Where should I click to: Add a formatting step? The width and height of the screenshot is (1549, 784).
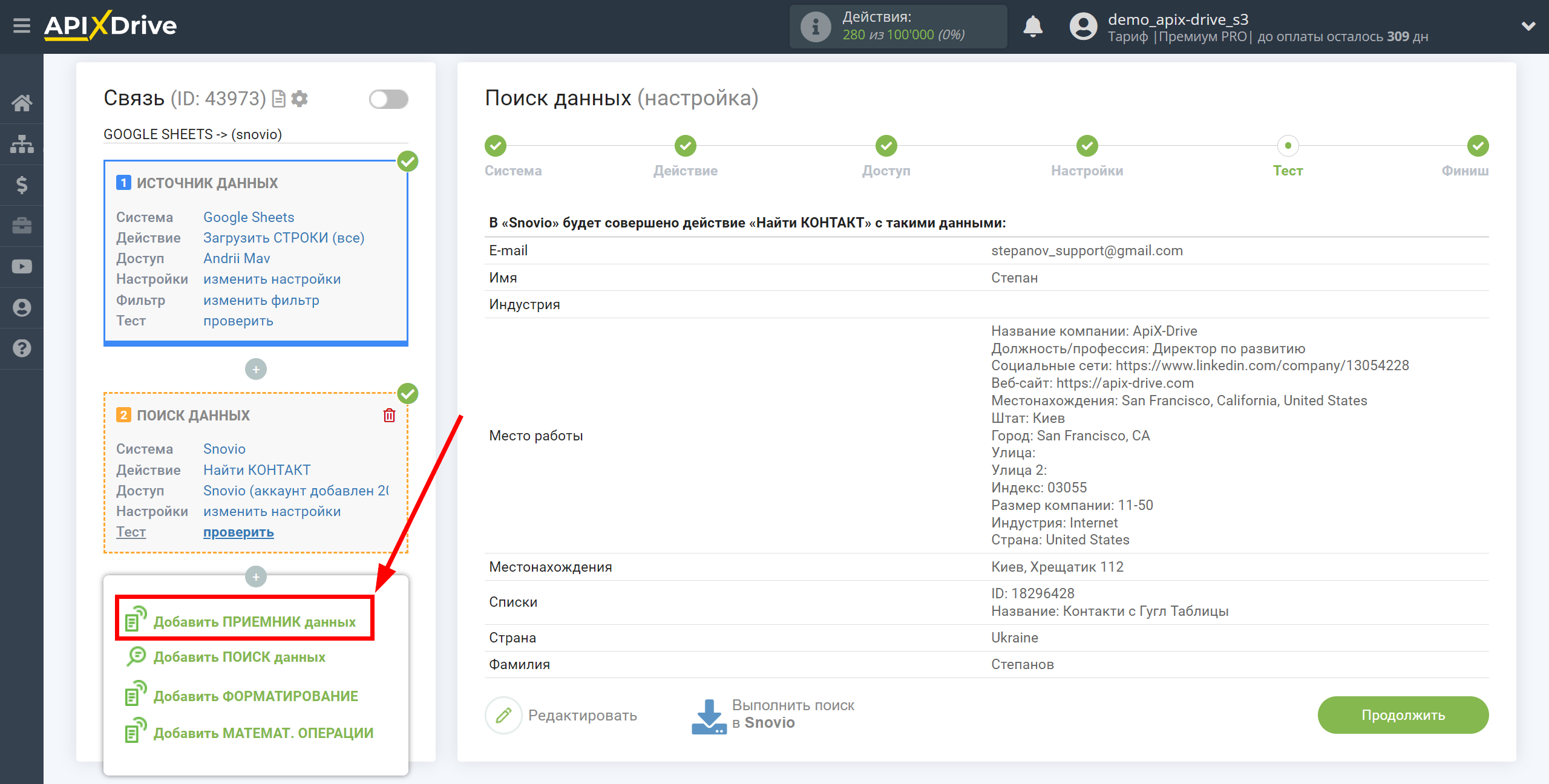(242, 696)
